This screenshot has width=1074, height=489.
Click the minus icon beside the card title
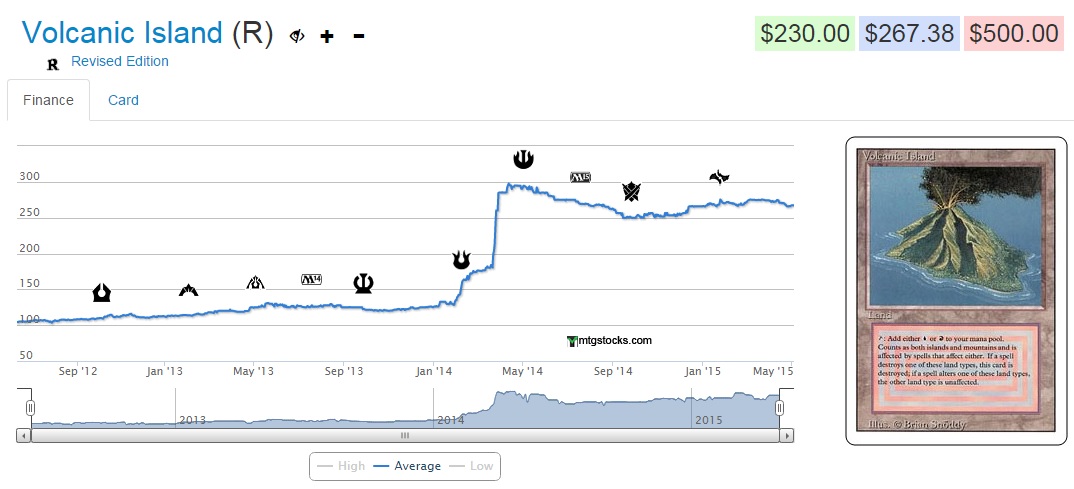point(359,36)
